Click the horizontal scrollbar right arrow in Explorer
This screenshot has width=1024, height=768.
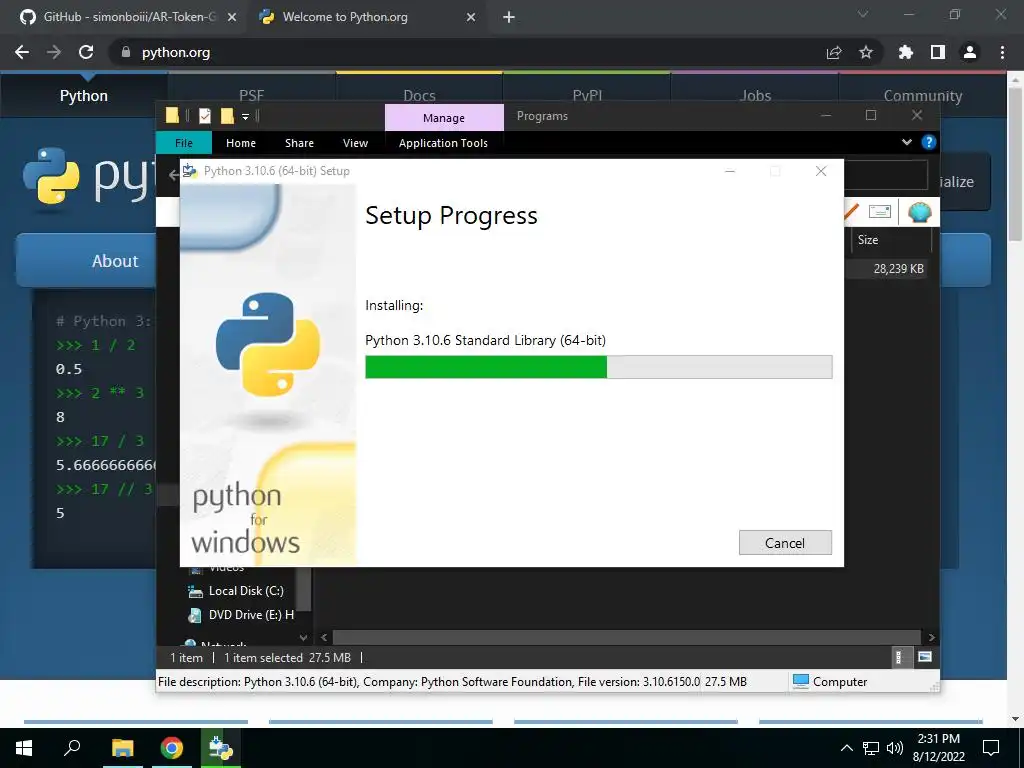pyautogui.click(x=931, y=637)
